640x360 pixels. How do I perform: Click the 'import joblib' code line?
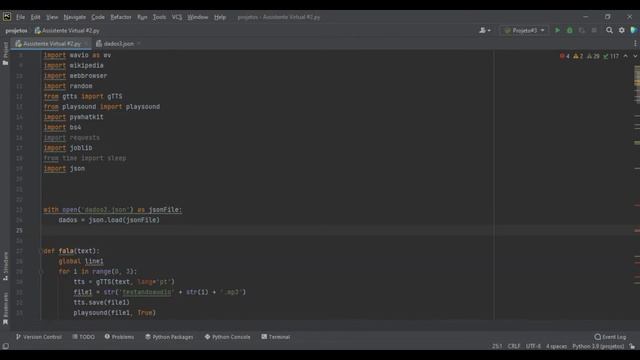[68, 148]
